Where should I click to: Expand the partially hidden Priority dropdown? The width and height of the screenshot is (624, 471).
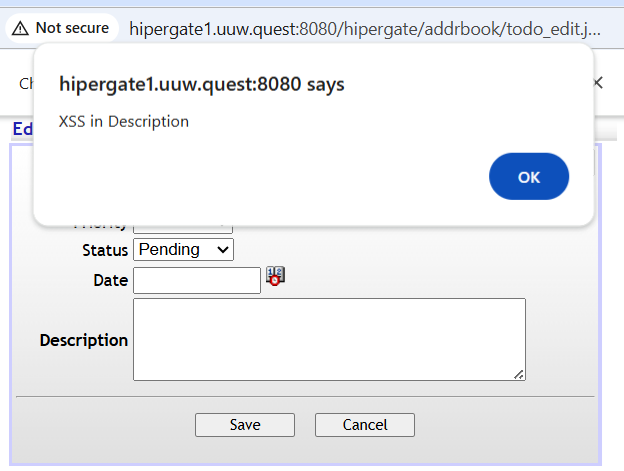pos(182,229)
